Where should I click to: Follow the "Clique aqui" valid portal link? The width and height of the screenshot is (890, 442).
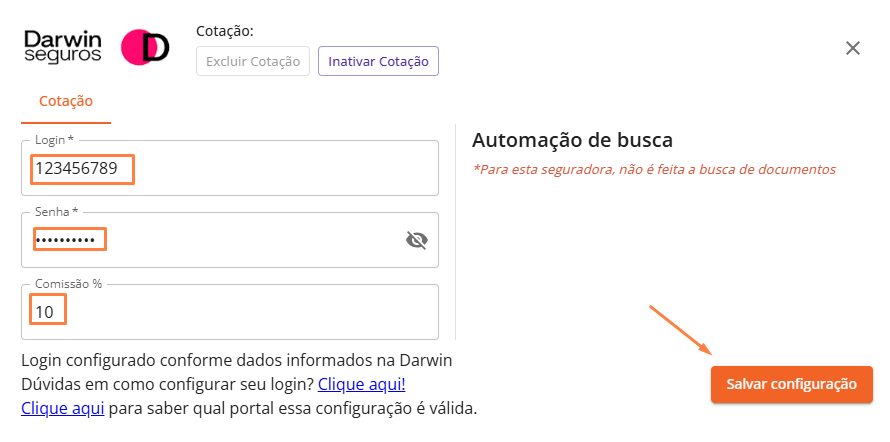[x=63, y=408]
